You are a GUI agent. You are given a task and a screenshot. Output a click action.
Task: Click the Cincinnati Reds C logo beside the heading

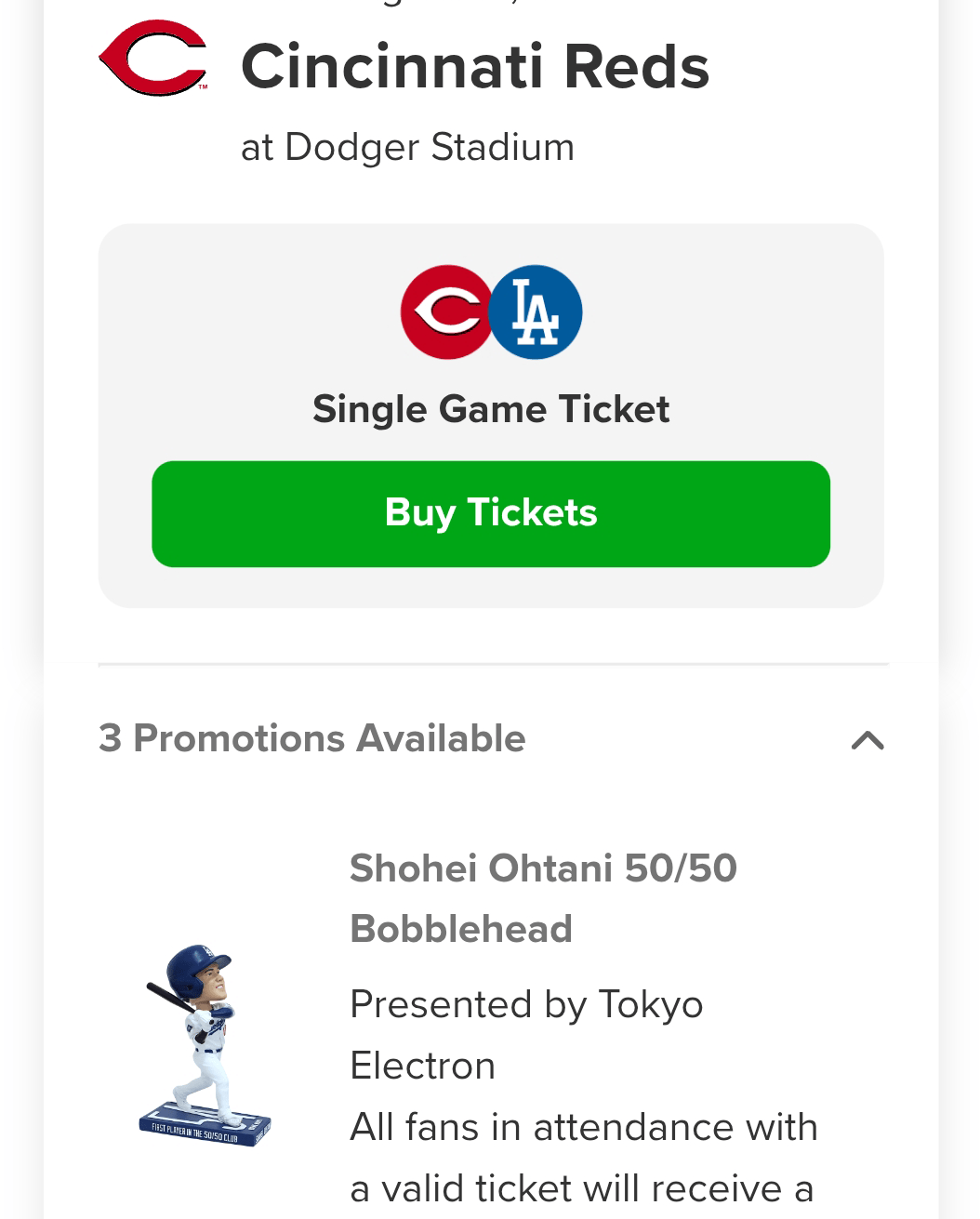[152, 59]
